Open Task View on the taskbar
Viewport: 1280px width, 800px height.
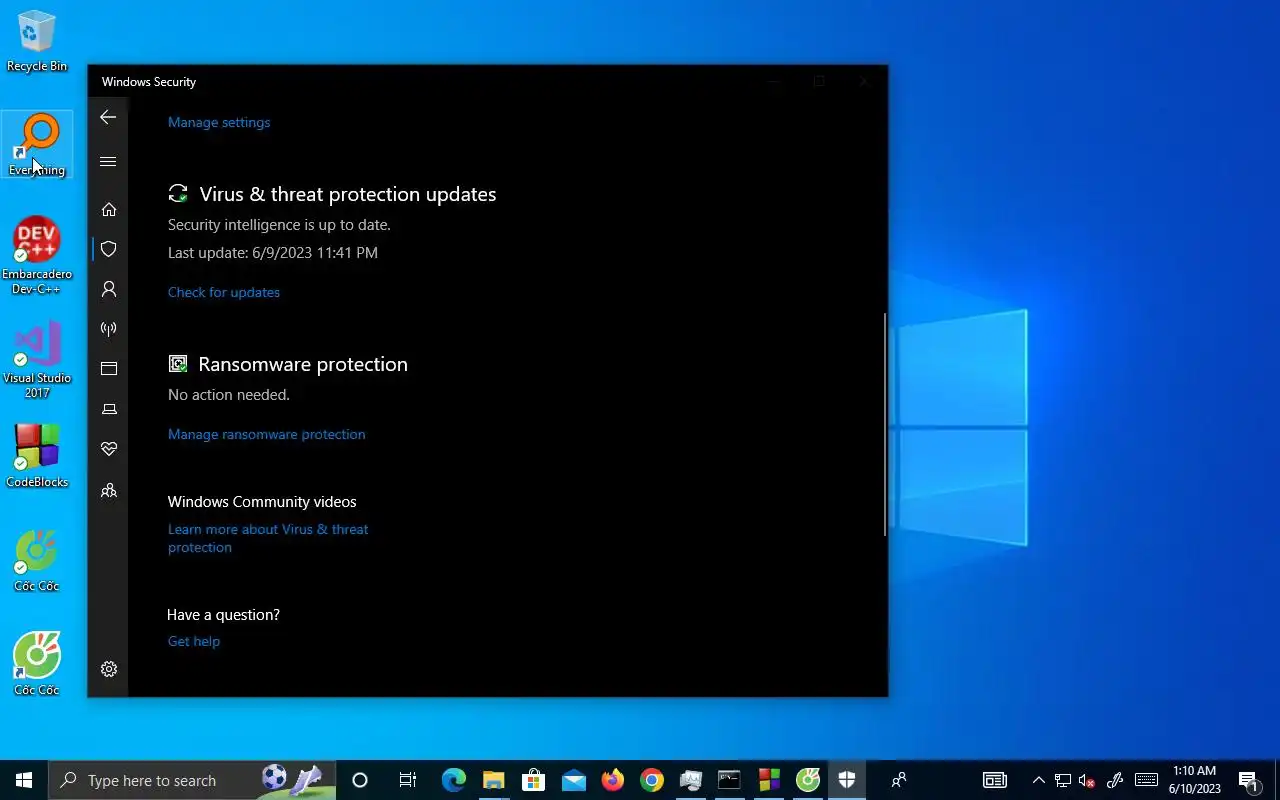point(407,780)
